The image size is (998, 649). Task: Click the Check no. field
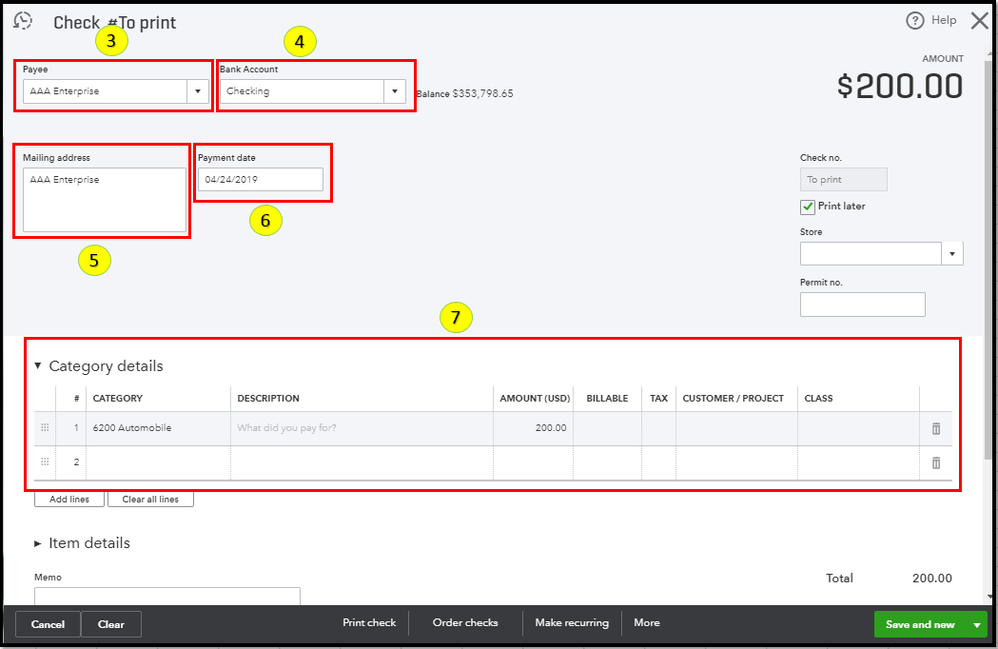click(x=843, y=179)
